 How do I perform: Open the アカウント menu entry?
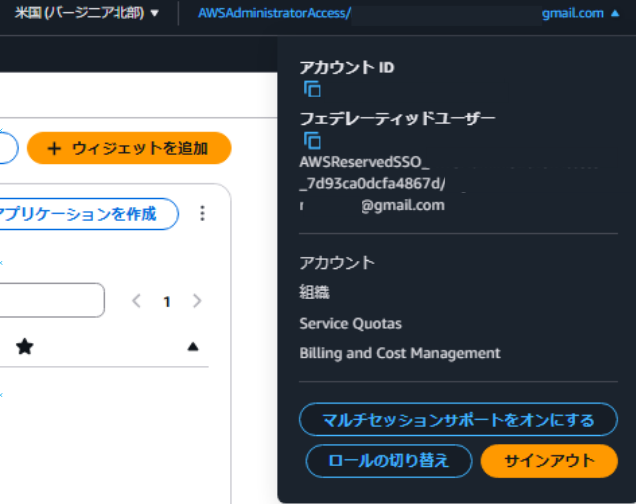337,263
